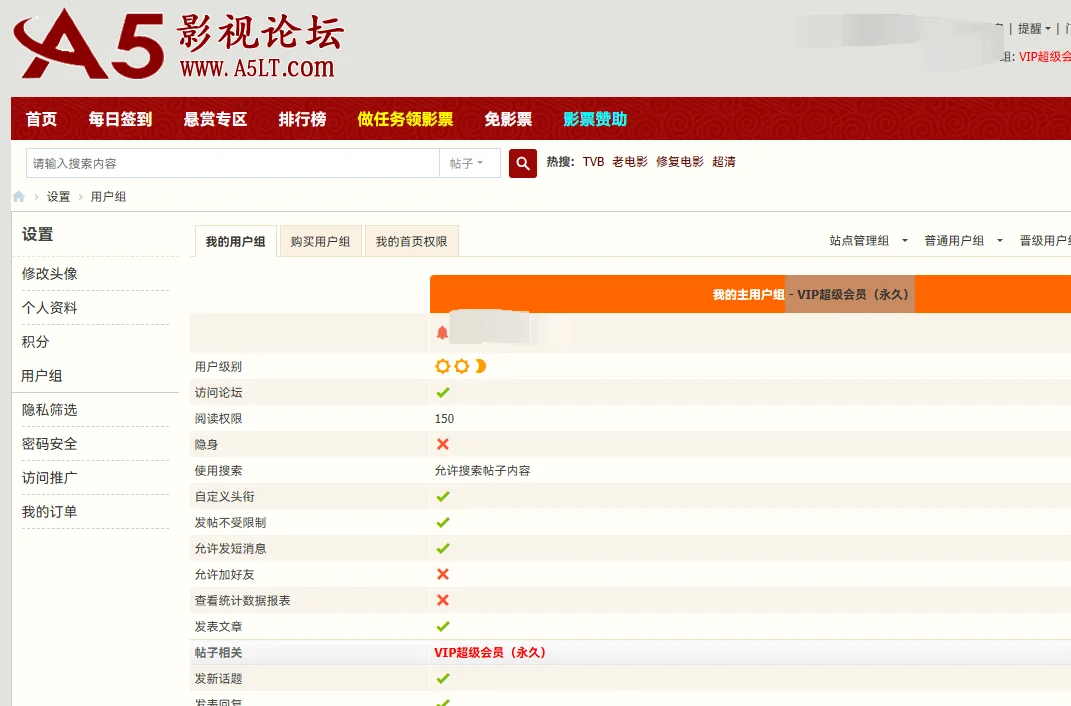Screen dimensions: 1071x706
Task: Click the 超清 hot search link
Action: pos(724,162)
